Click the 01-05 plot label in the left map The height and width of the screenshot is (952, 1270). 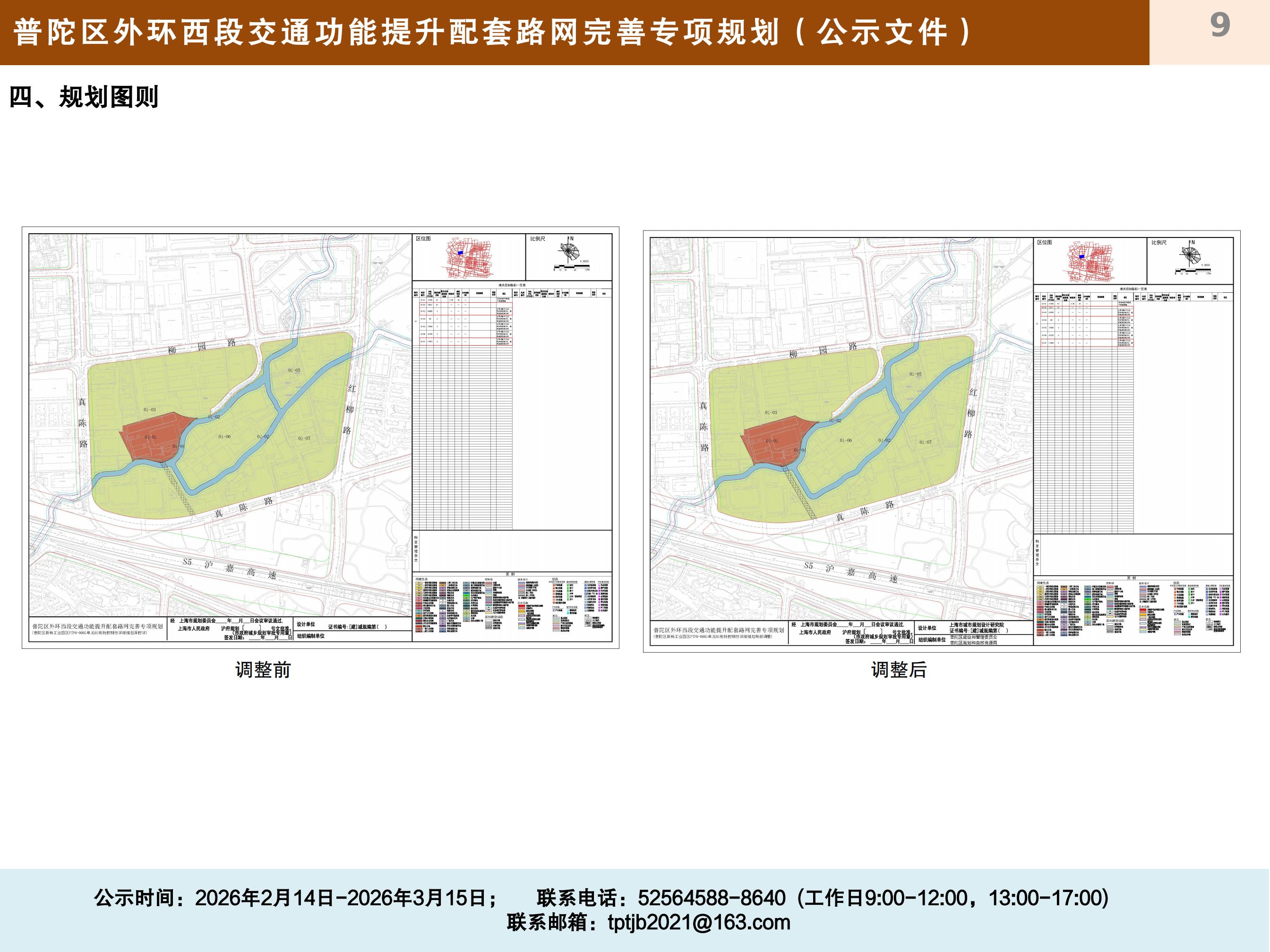click(x=294, y=370)
